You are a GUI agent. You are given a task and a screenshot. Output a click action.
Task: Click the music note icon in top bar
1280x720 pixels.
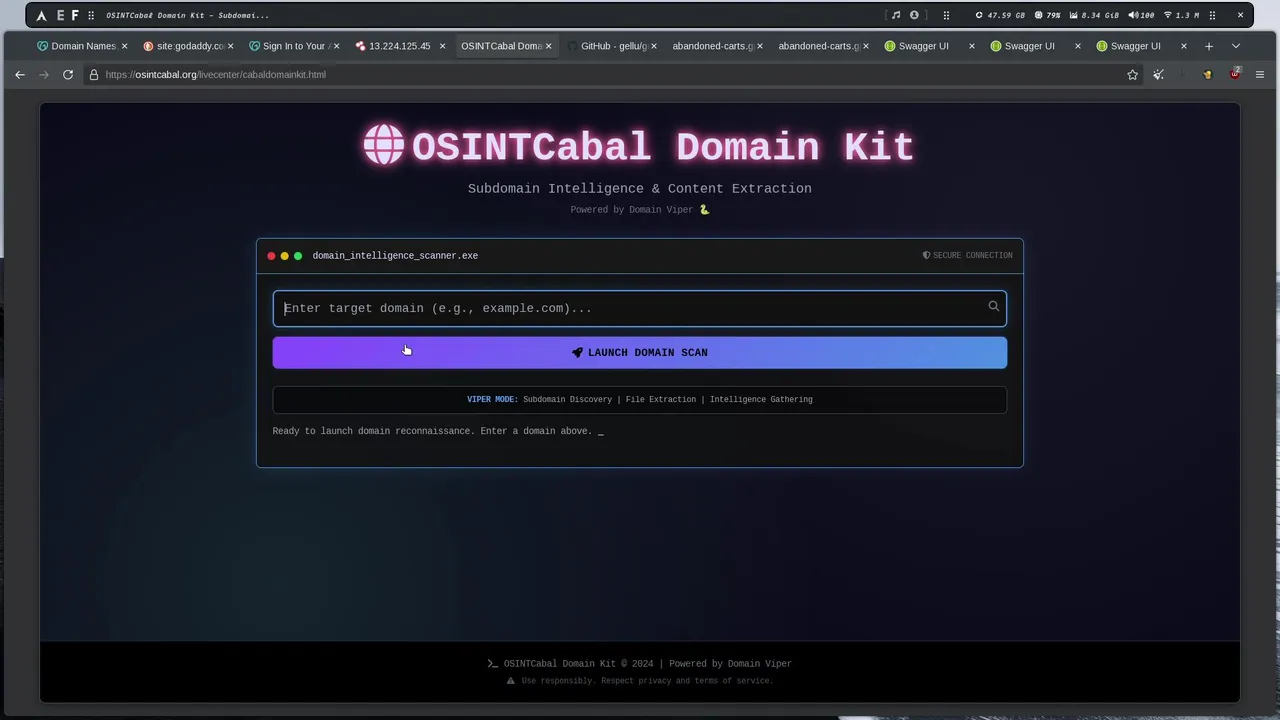click(x=896, y=15)
